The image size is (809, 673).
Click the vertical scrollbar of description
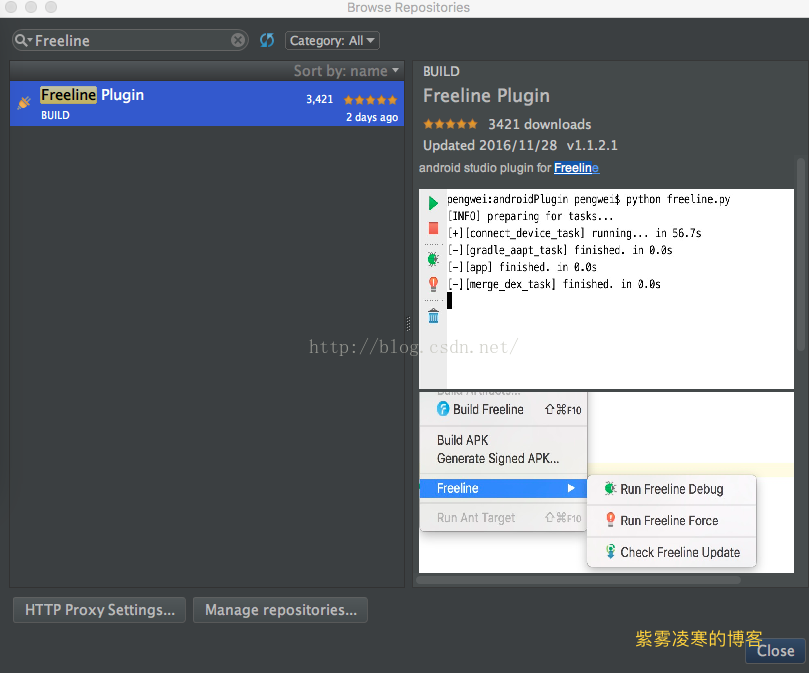[x=801, y=255]
